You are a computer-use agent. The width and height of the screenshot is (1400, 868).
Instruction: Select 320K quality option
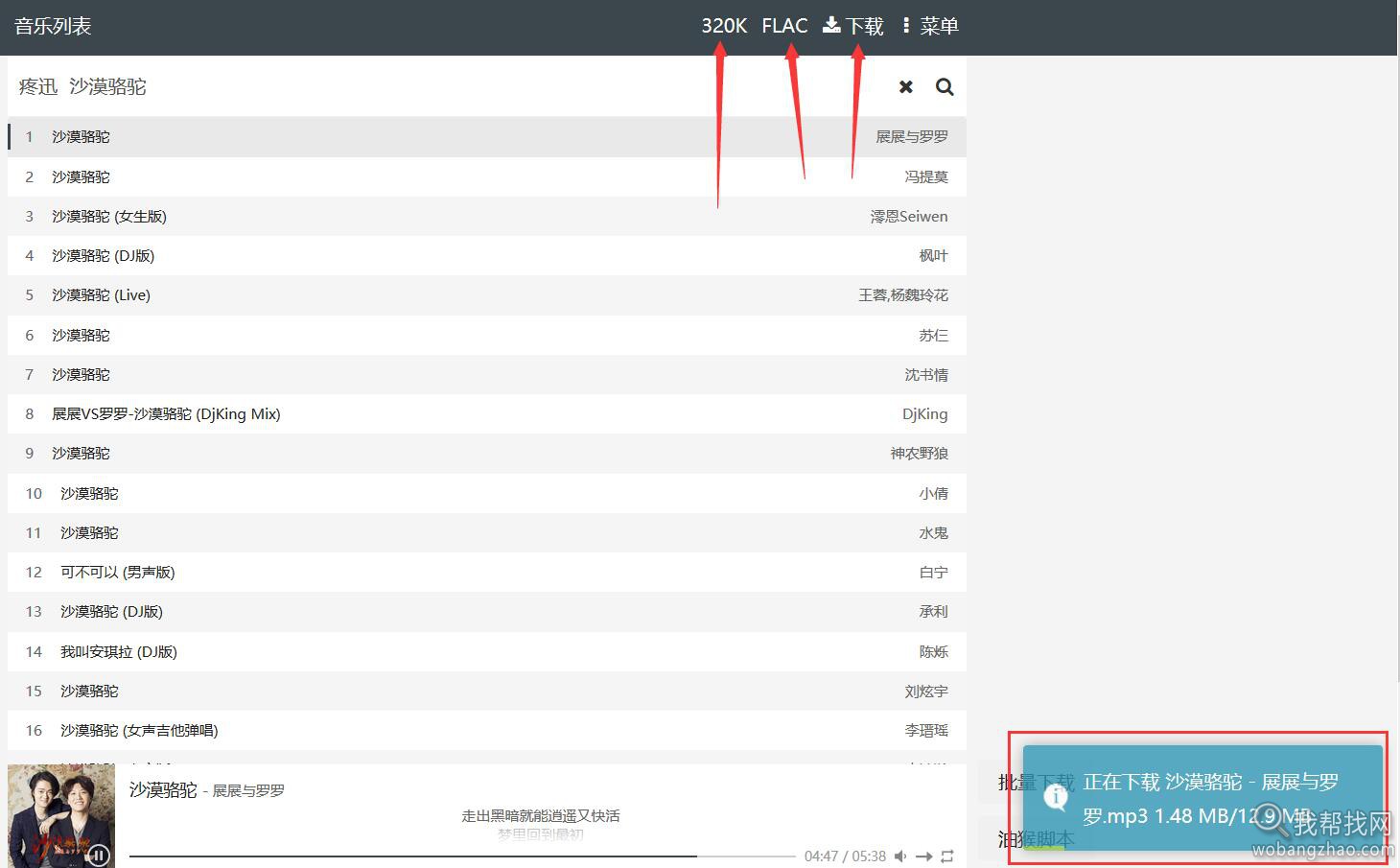pos(724,26)
